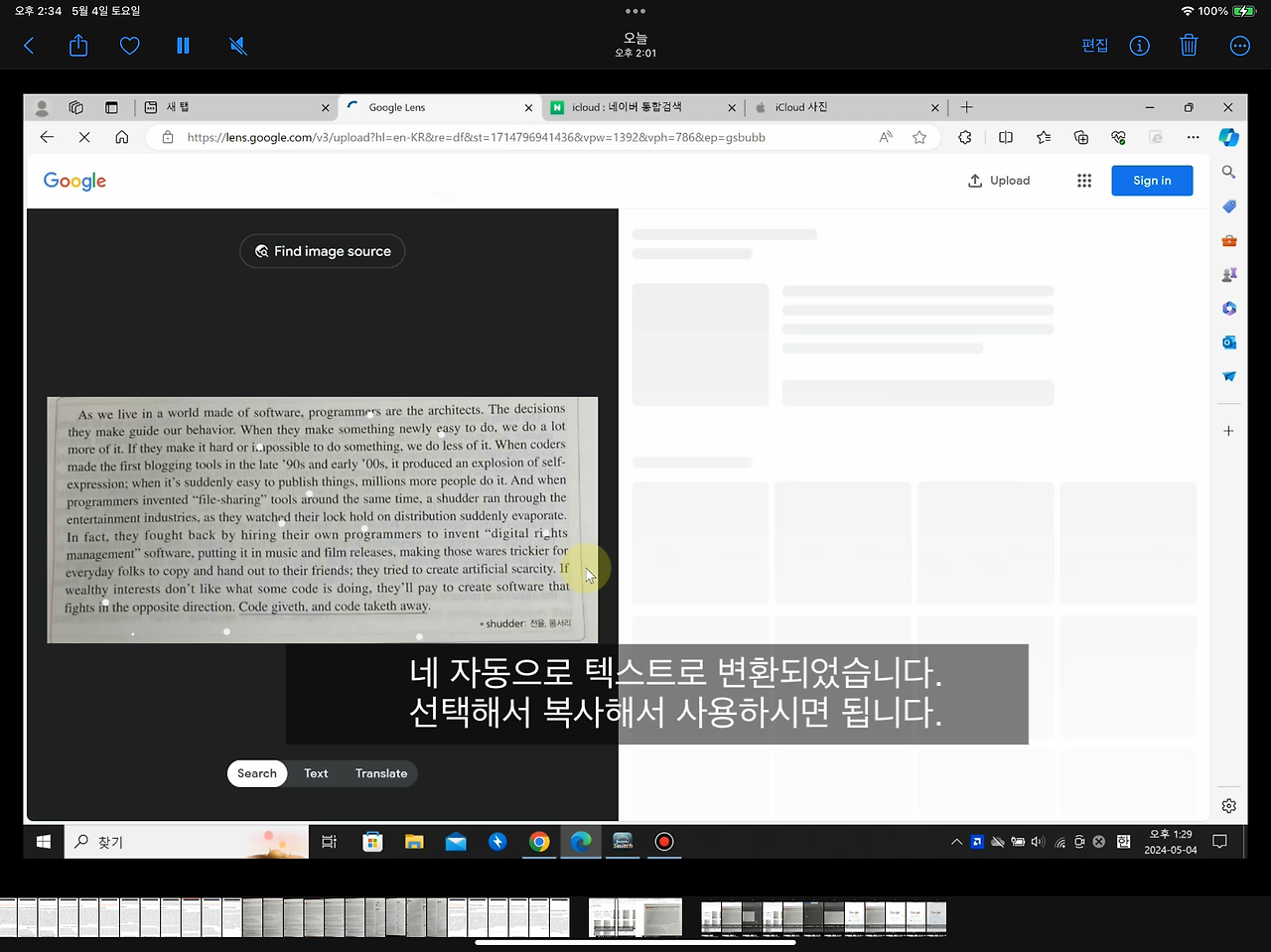Click the Sign in button
This screenshot has width=1271, height=952.
tap(1152, 181)
